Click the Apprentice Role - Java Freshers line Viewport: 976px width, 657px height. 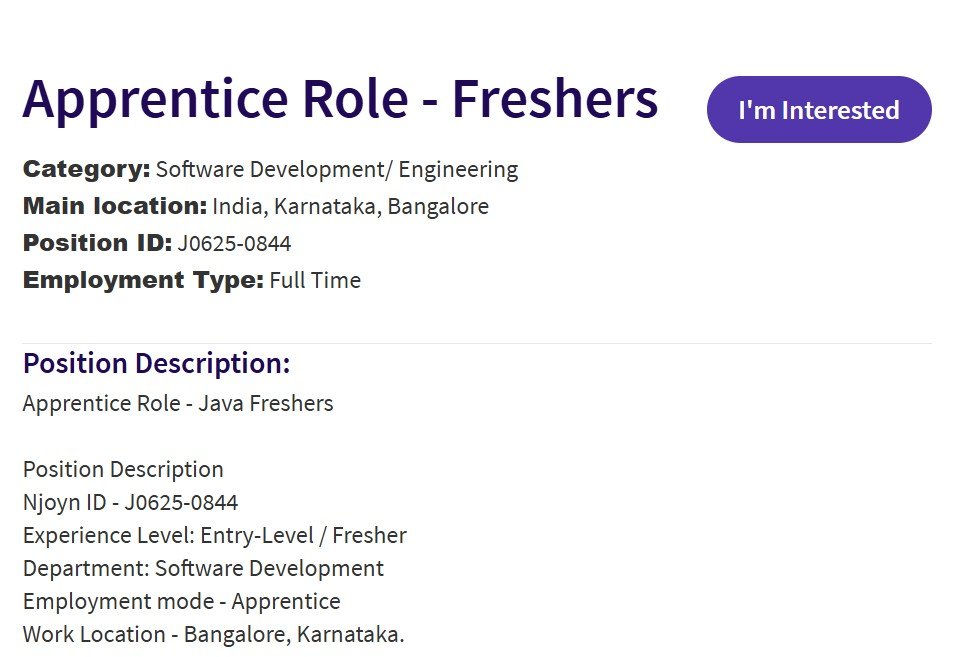pyautogui.click(x=178, y=403)
